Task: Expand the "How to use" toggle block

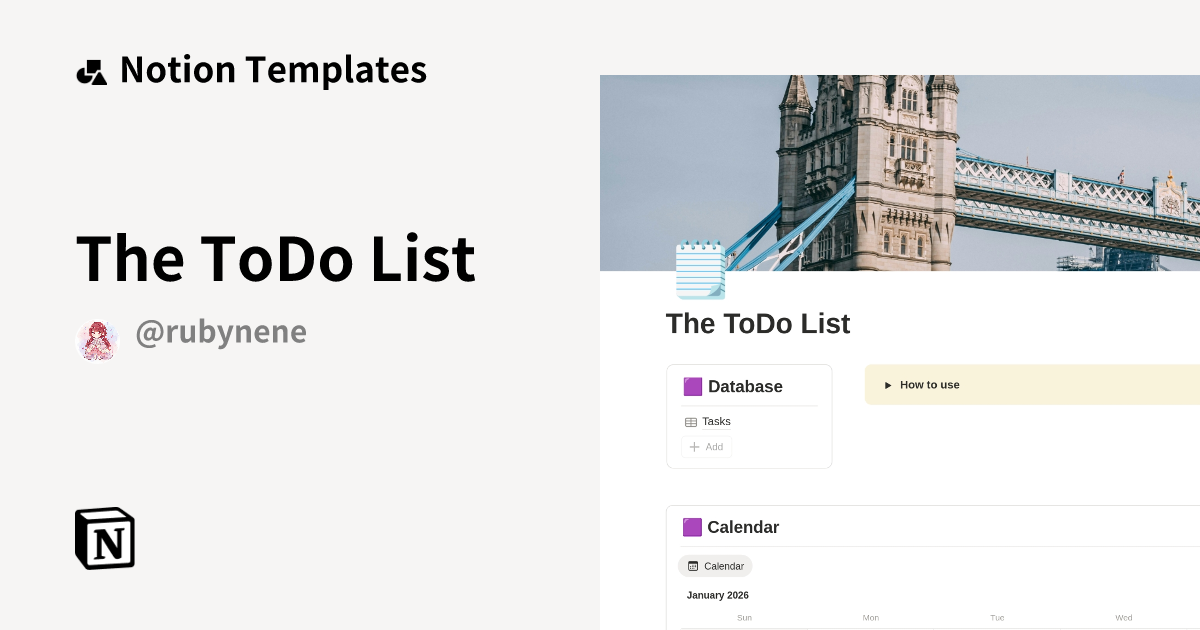Action: tap(929, 385)
